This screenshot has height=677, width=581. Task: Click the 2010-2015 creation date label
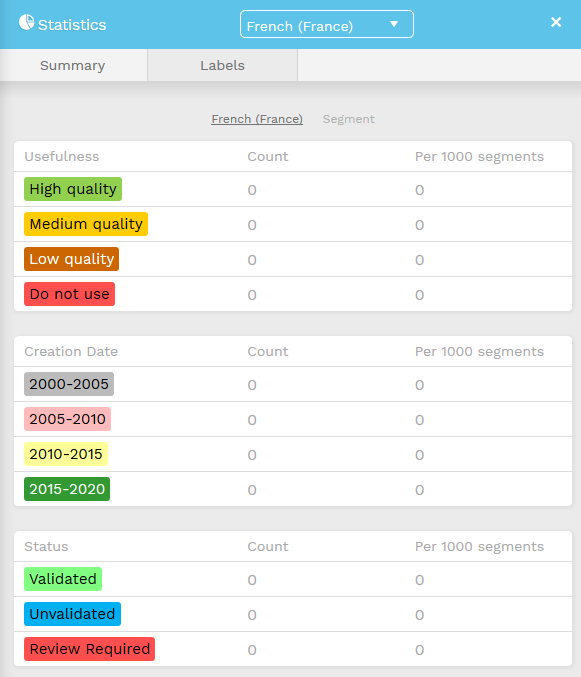(x=66, y=454)
